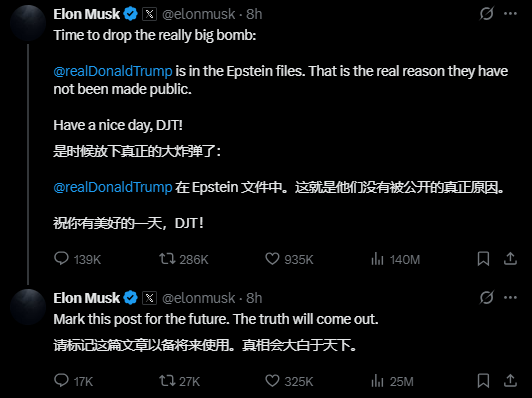Image resolution: width=532 pixels, height=398 pixels.
Task: Click the X affiliate badge on second post
Action: (x=149, y=298)
